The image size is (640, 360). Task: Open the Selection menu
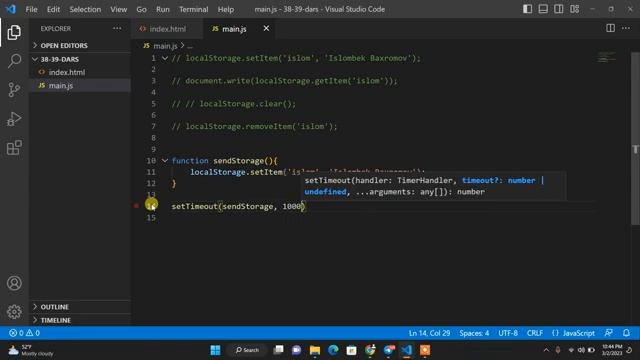pyautogui.click(x=85, y=9)
